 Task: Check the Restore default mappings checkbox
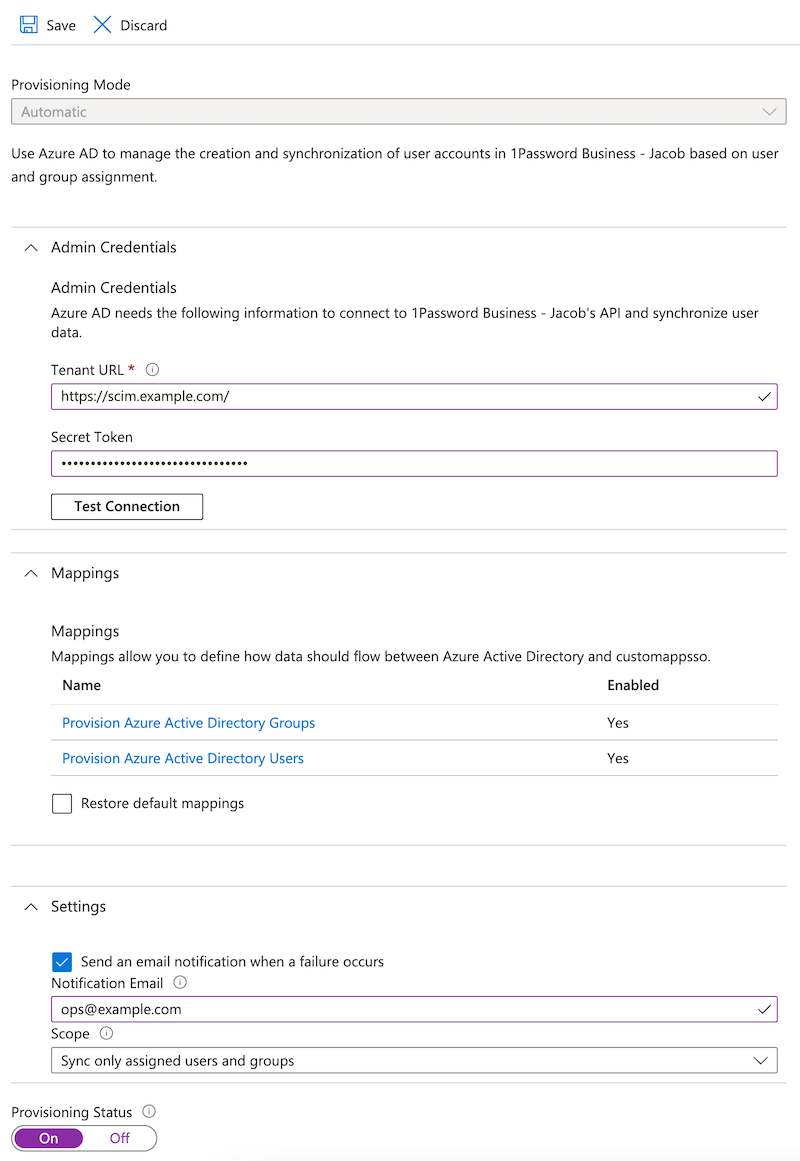[x=62, y=803]
